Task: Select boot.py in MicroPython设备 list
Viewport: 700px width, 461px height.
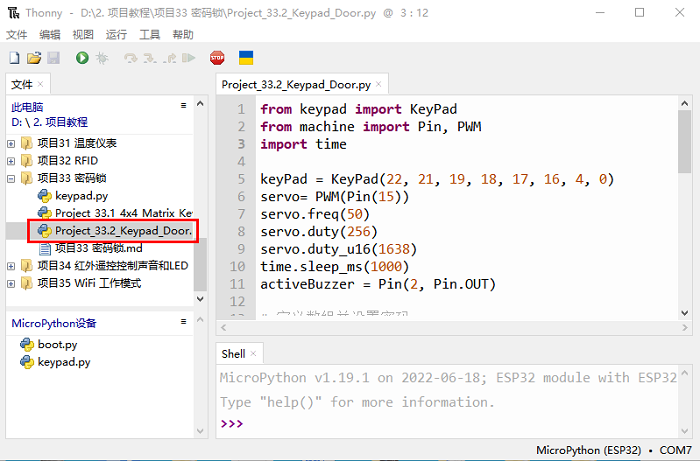Action: coord(57,344)
